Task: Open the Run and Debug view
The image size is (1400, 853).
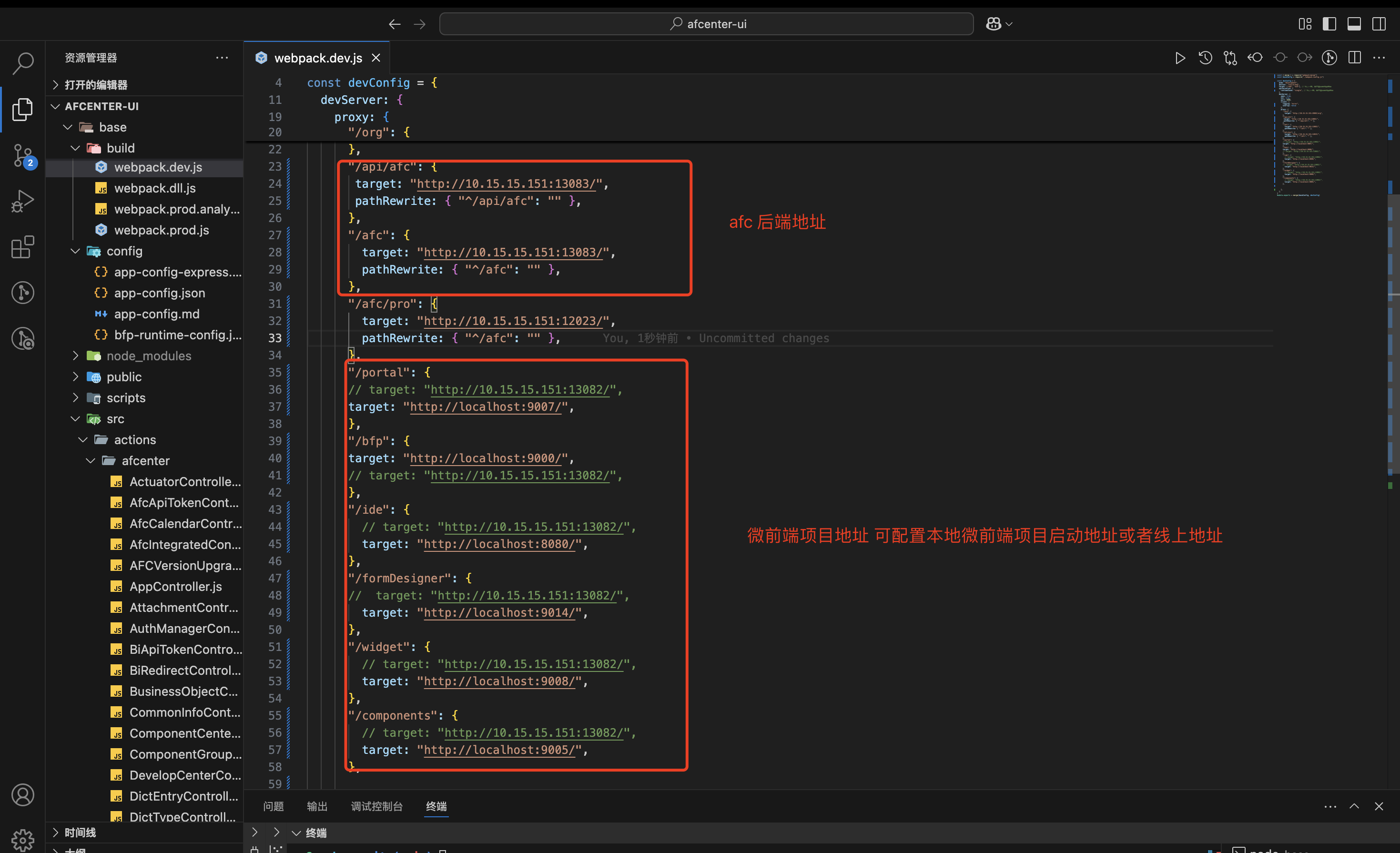Action: 23,201
